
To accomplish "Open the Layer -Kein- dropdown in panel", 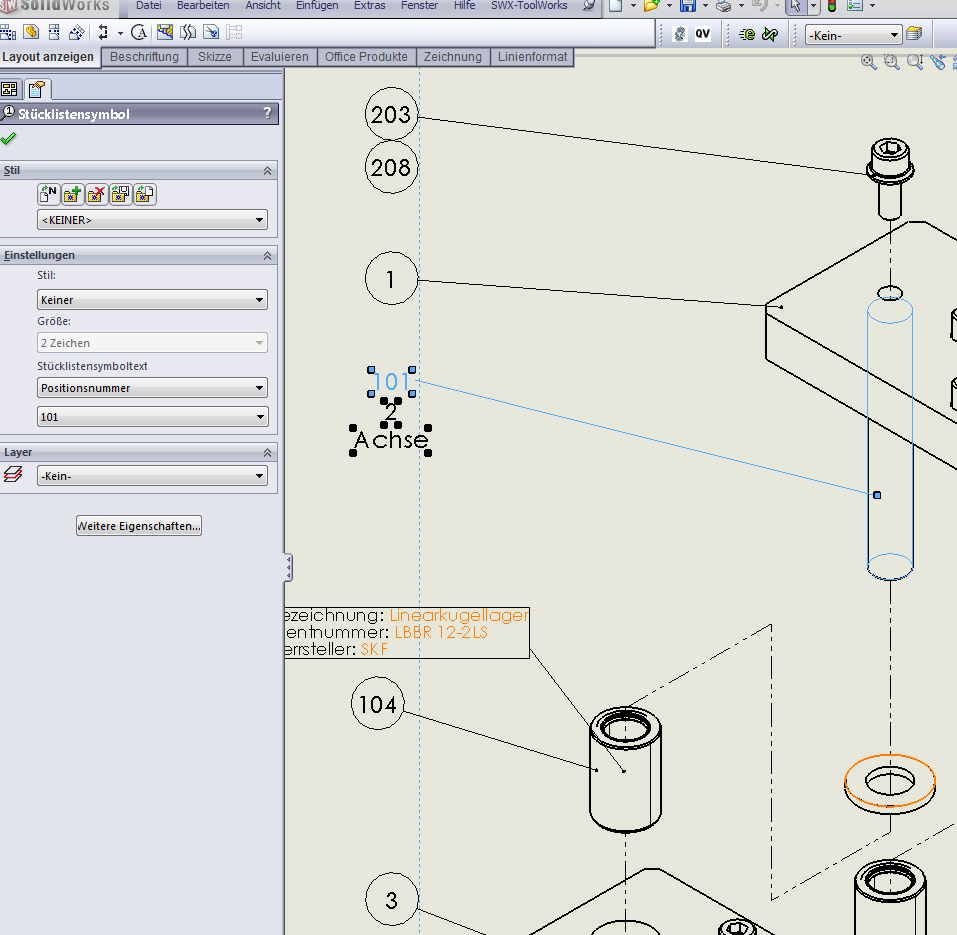I will pyautogui.click(x=152, y=476).
